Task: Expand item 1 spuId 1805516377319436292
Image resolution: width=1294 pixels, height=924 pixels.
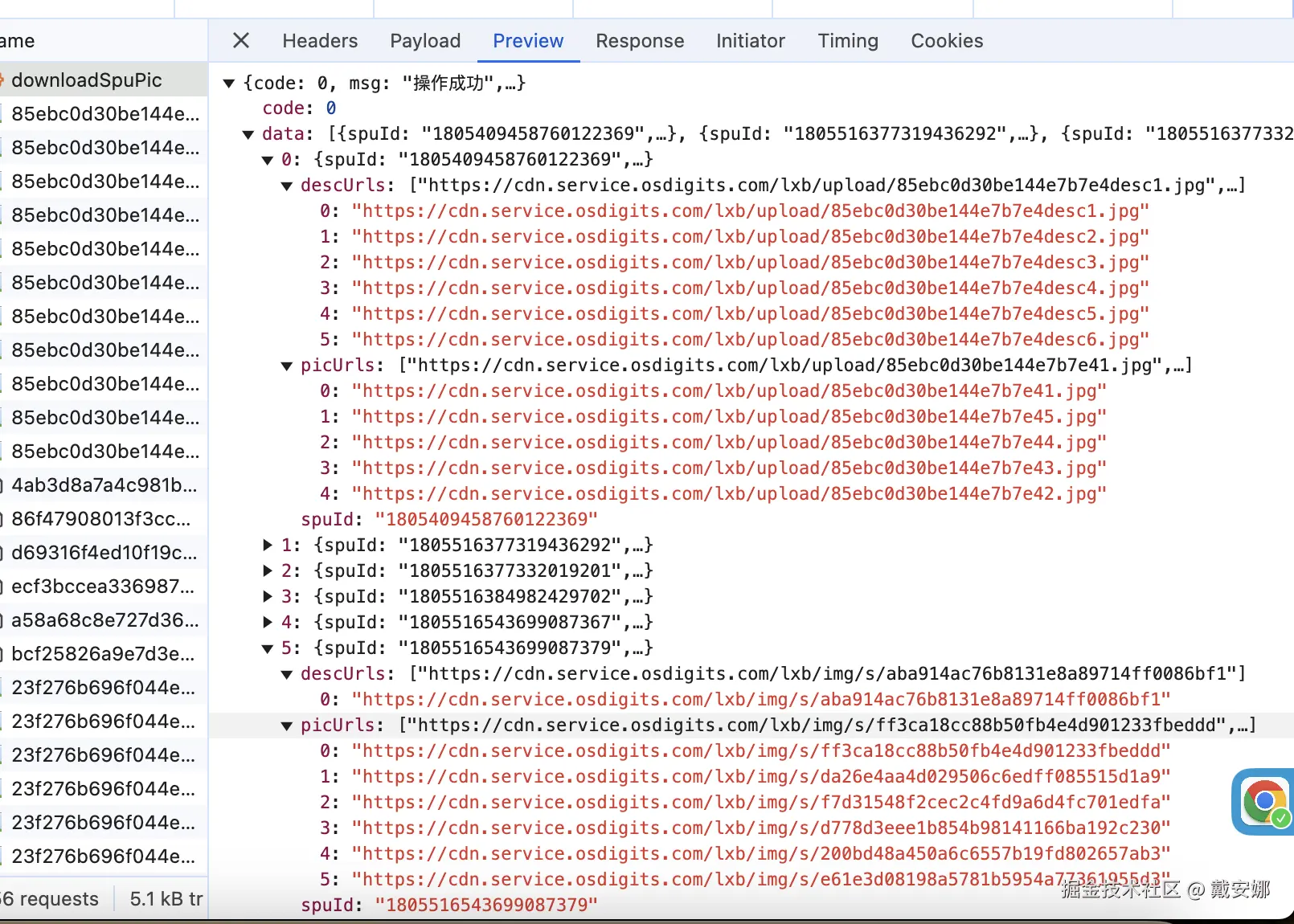Action: coord(268,545)
